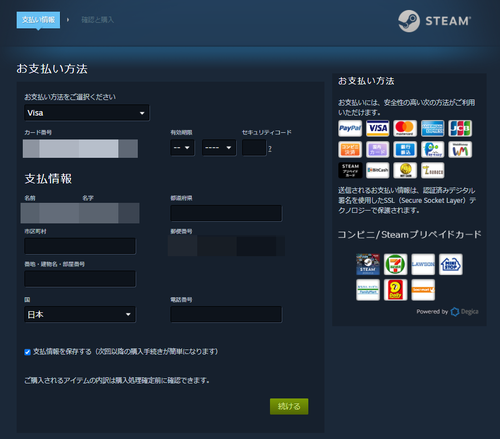Select the 確認と購入 step tab
500x439 pixels.
click(98, 20)
